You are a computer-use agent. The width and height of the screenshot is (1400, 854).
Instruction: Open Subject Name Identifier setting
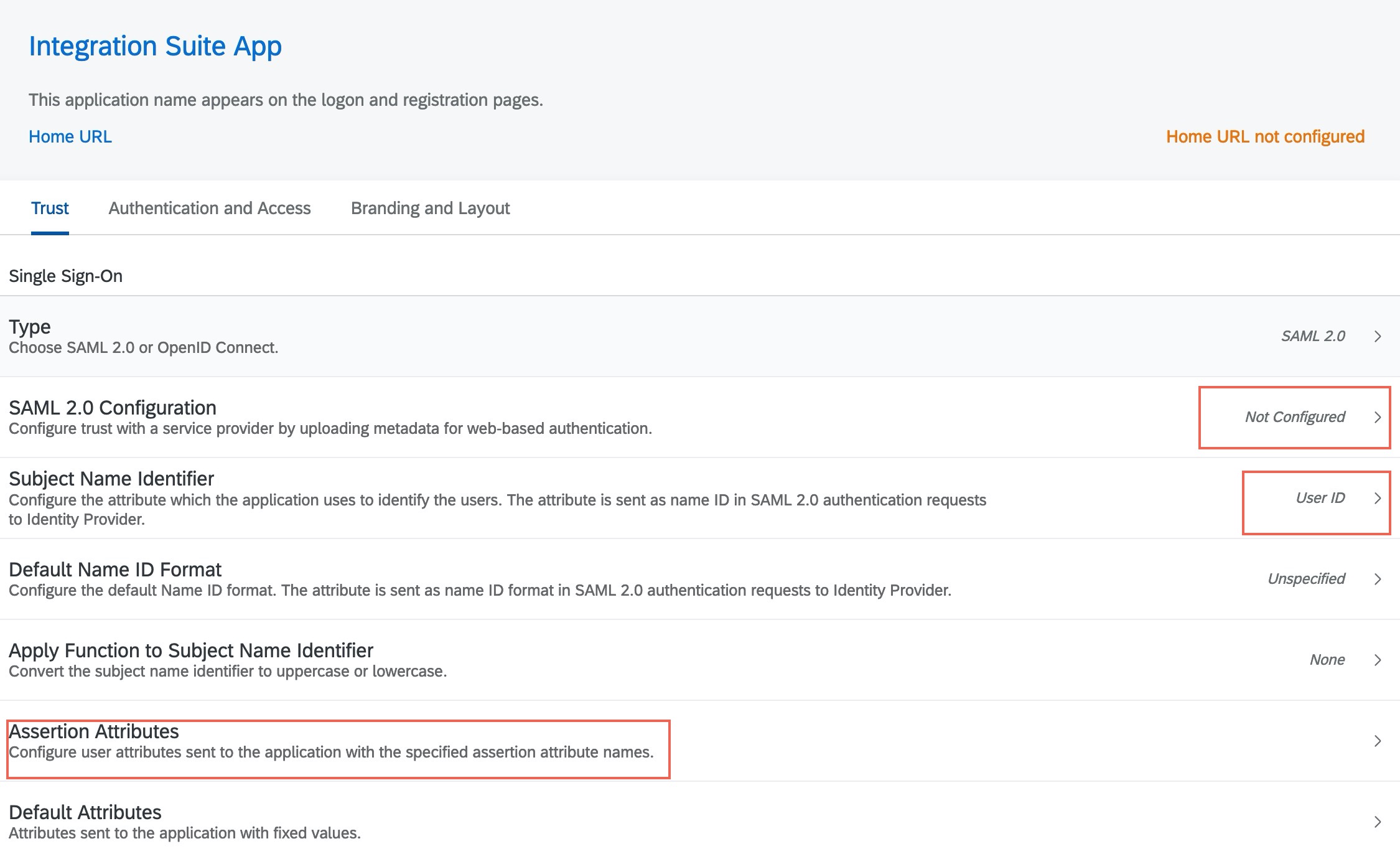pos(111,479)
